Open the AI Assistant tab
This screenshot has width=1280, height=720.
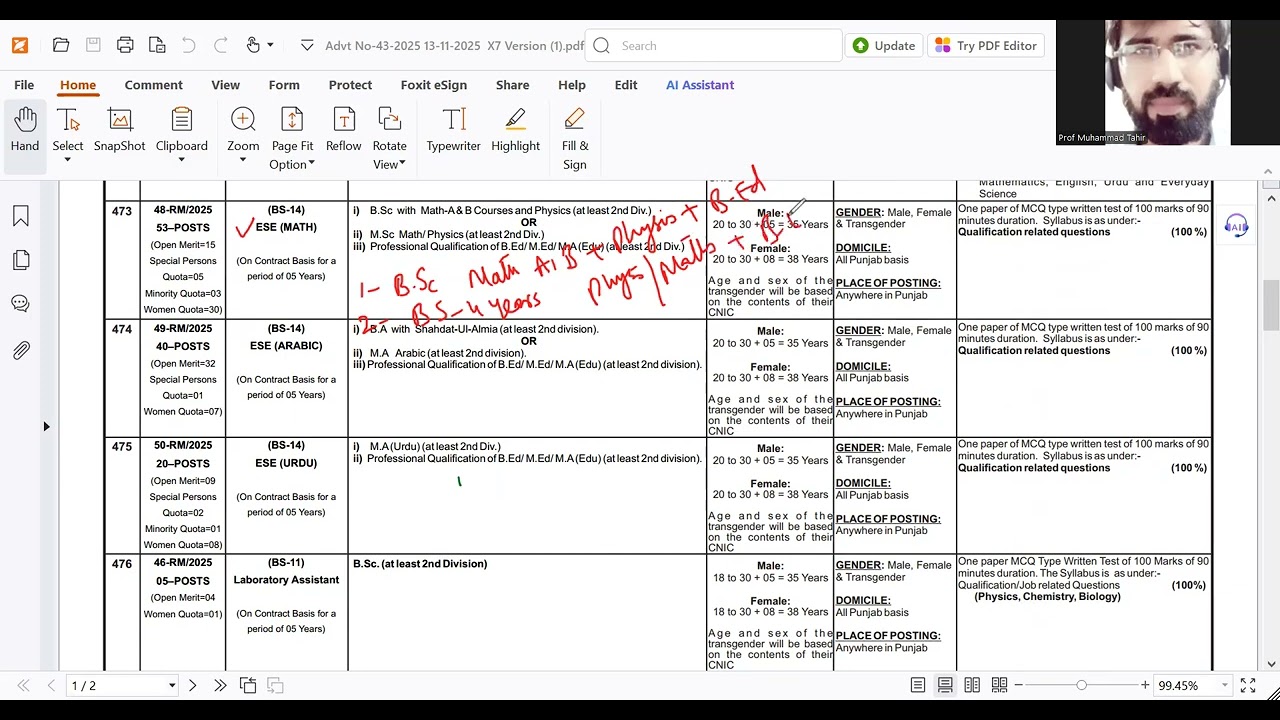click(x=700, y=85)
